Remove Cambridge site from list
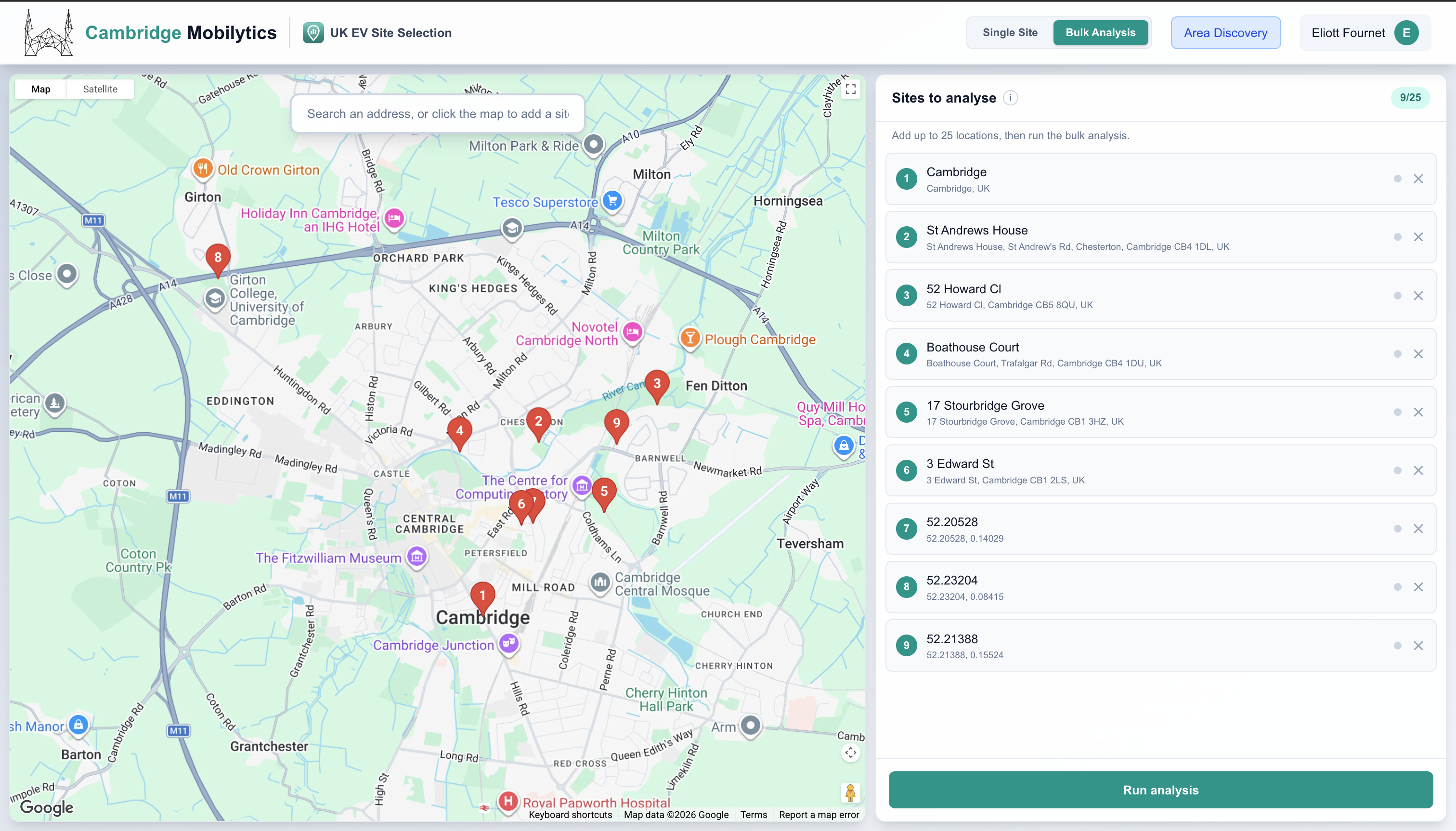 click(1418, 179)
